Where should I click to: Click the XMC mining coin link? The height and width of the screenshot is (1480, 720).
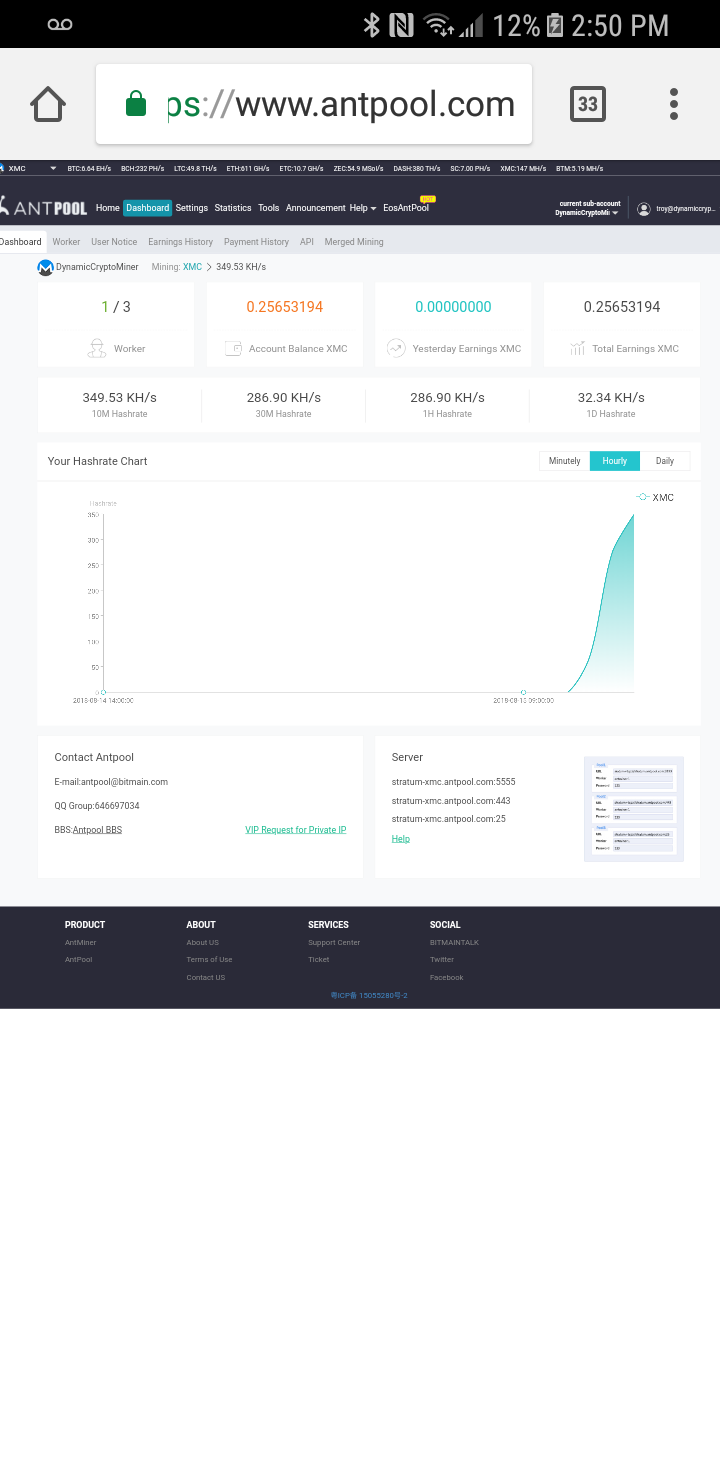pos(192,267)
